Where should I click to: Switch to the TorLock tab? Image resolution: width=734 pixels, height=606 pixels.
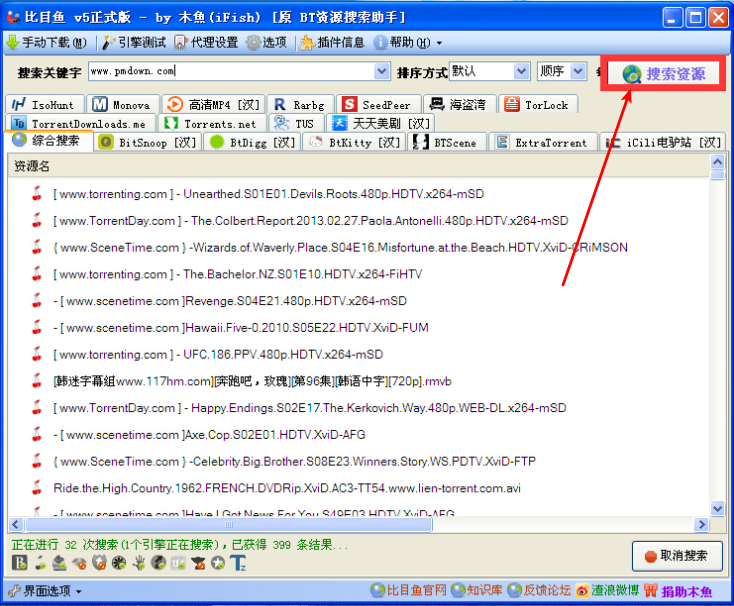tap(538, 104)
